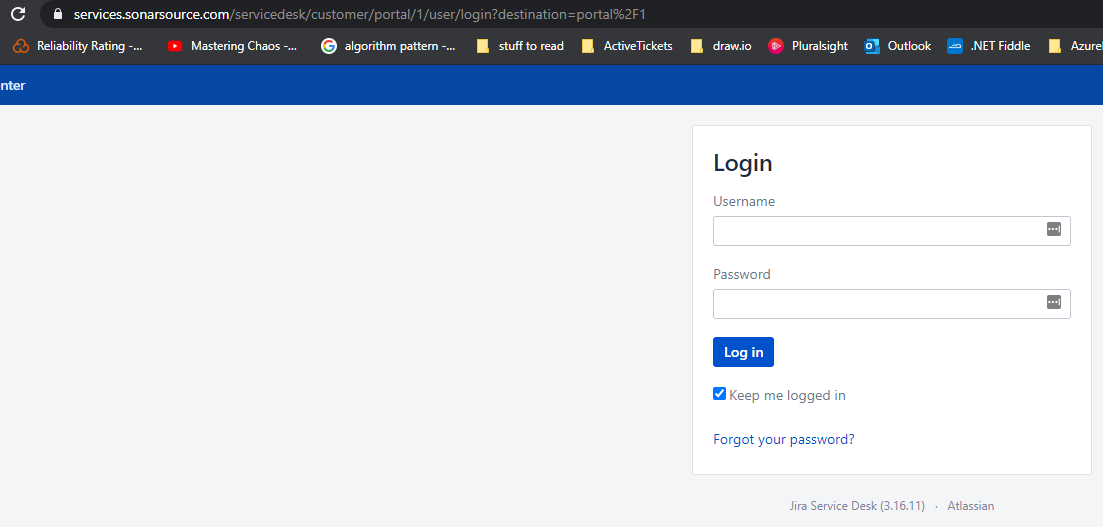
Task: Uncheck Keep me logged in checkbox
Action: [x=719, y=394]
